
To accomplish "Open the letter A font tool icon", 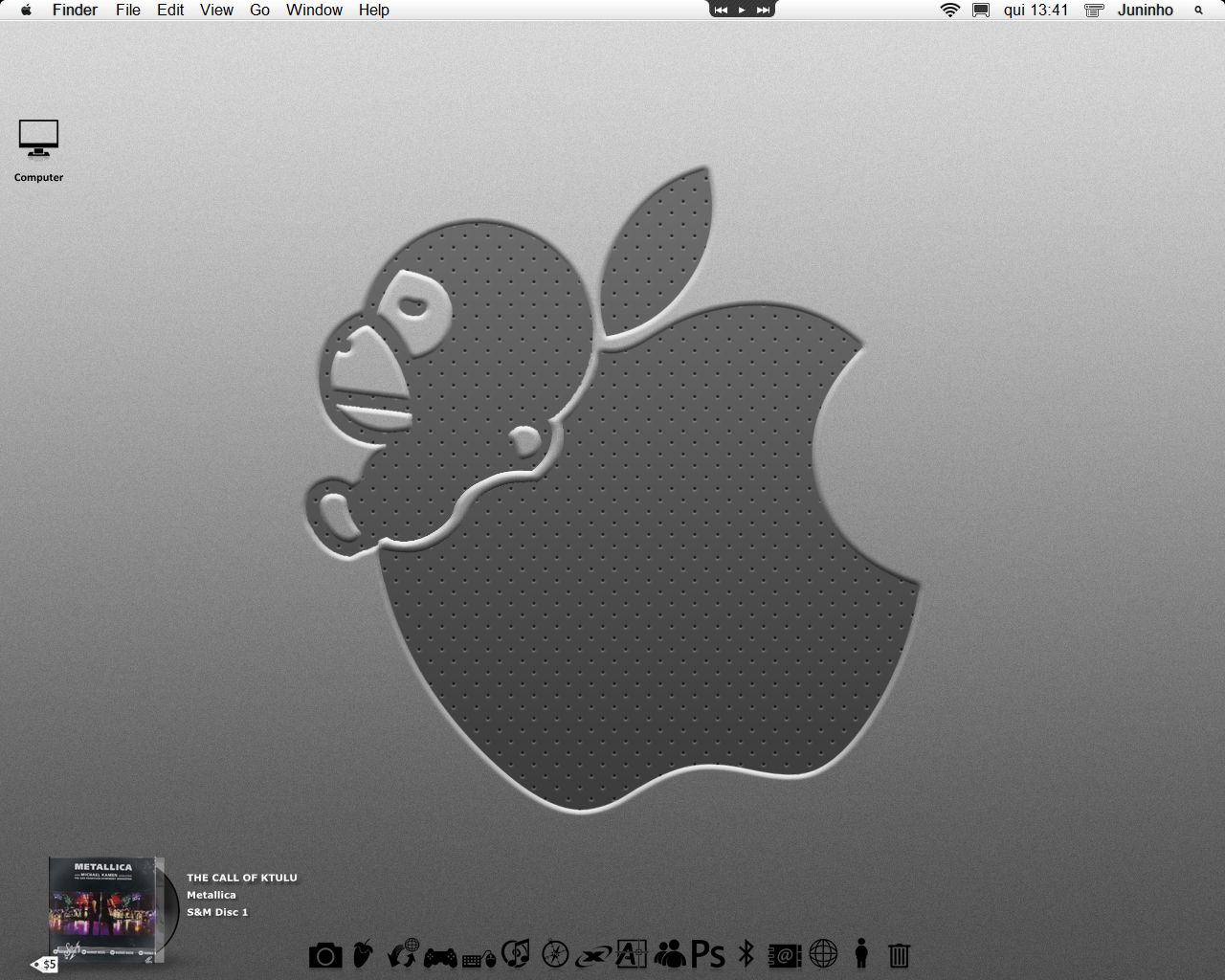I will click(632, 953).
